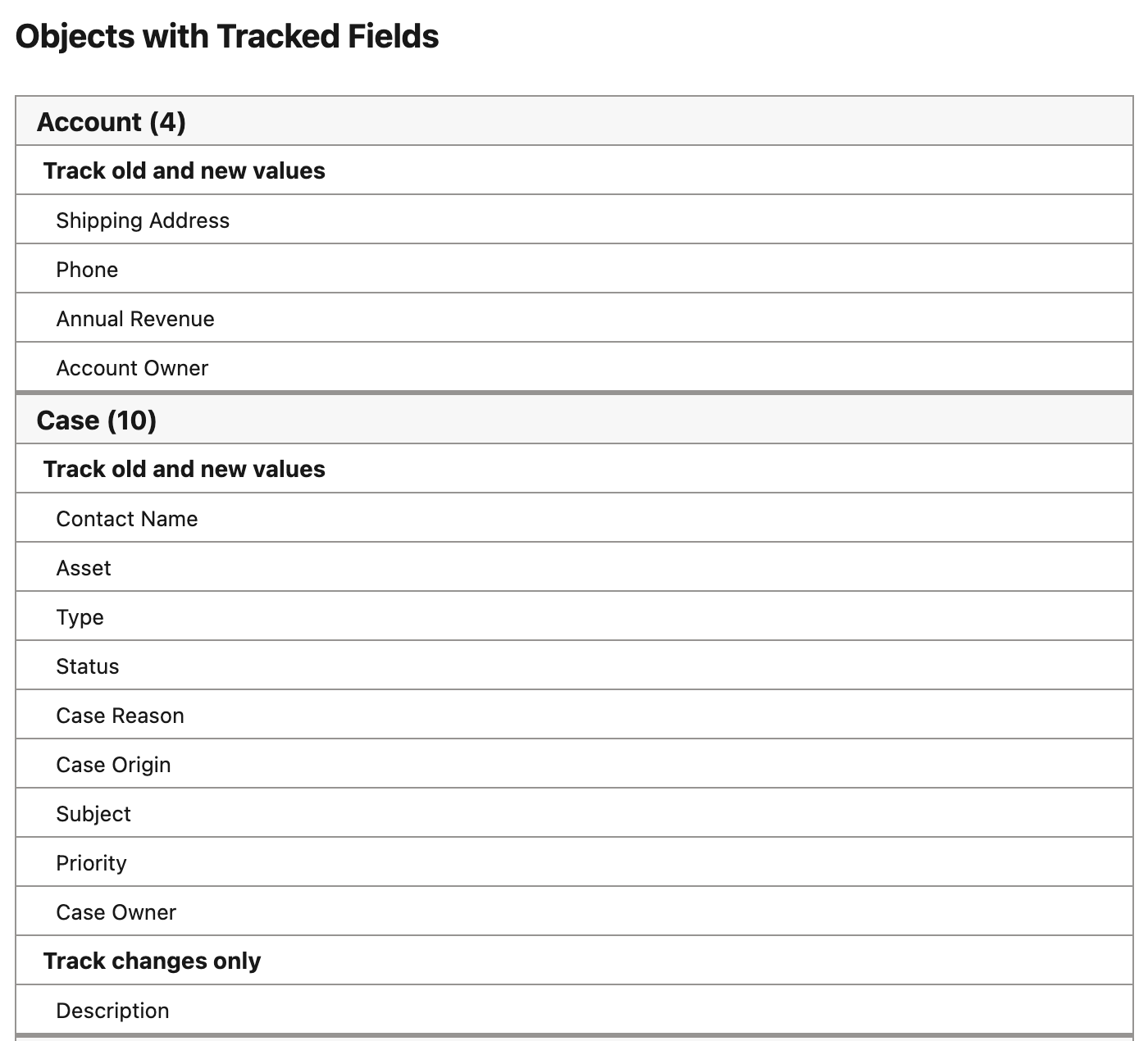This screenshot has height=1041, width=1148.
Task: Select Track old and new values under Account
Action: (184, 170)
